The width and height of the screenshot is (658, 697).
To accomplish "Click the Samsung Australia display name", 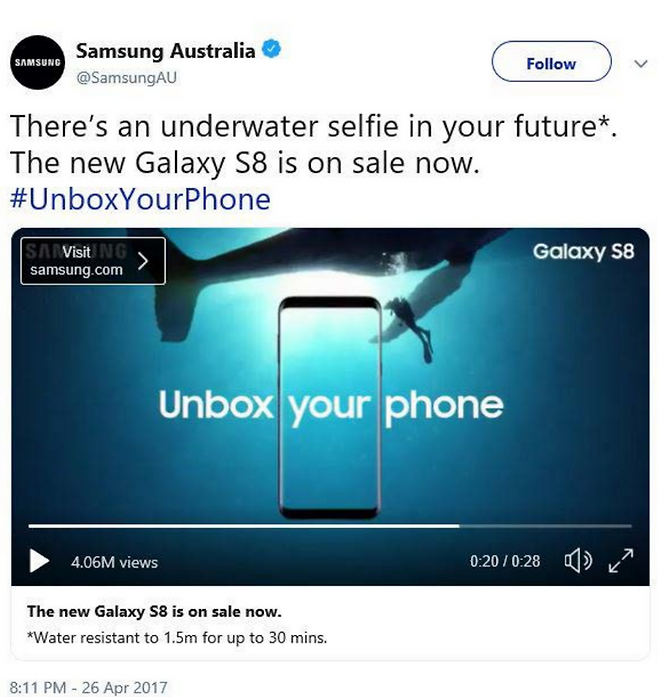I will [x=165, y=51].
